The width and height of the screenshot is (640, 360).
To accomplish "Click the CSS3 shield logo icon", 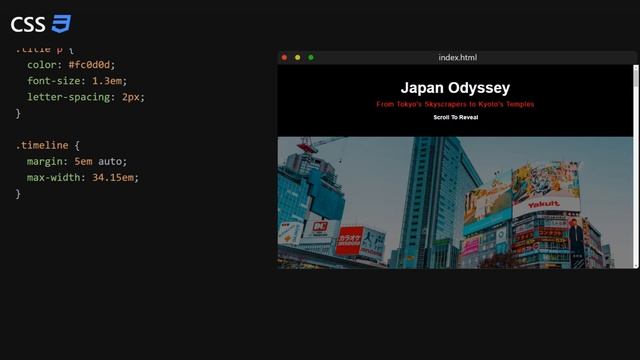I will click(x=61, y=24).
